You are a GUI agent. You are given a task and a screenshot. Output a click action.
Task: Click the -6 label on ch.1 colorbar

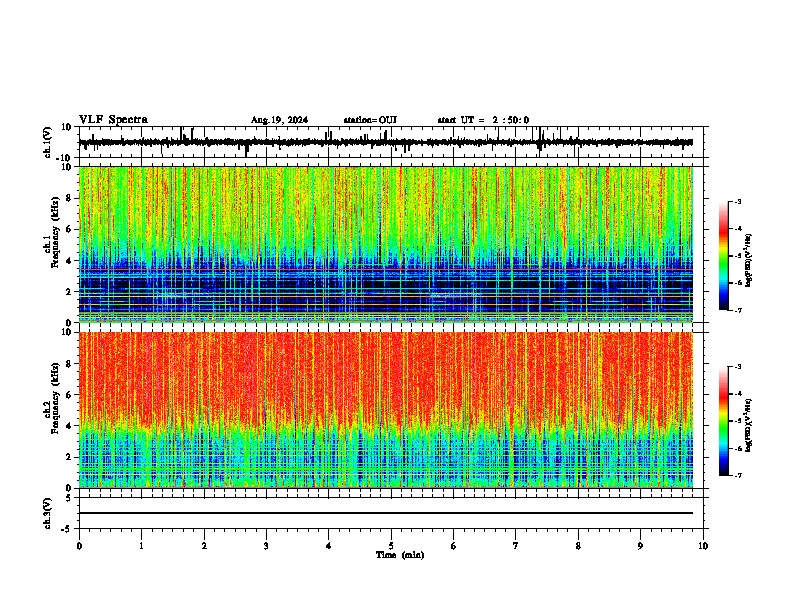click(738, 283)
